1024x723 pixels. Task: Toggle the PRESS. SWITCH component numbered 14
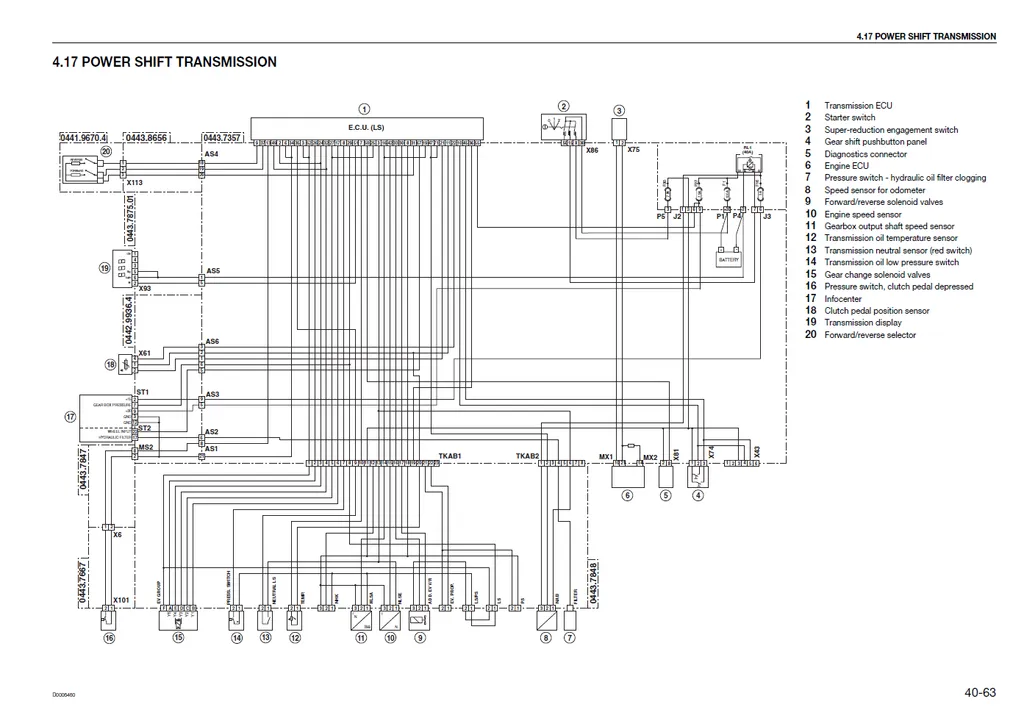[x=236, y=620]
